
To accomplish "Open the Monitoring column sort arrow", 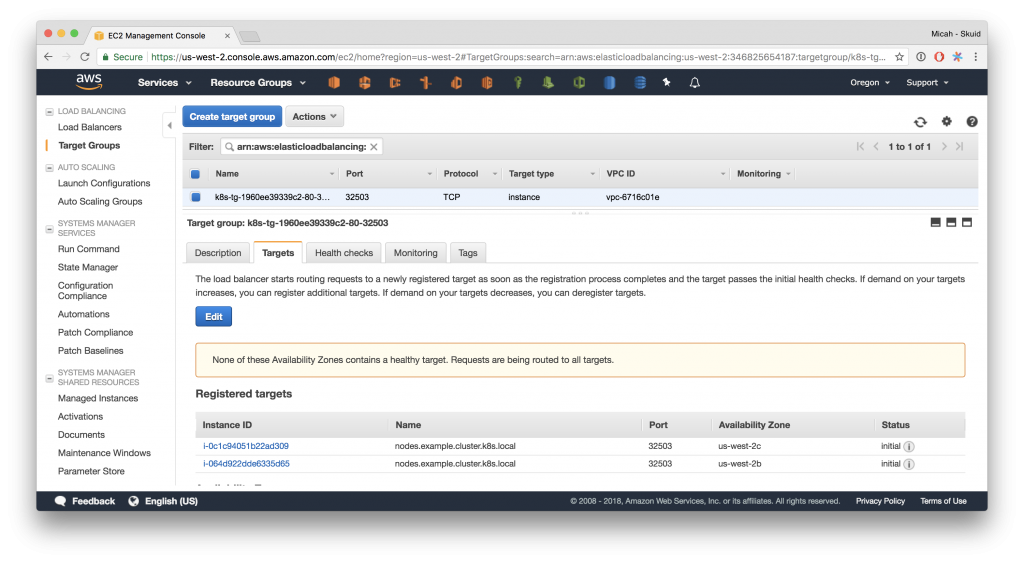I will [788, 174].
